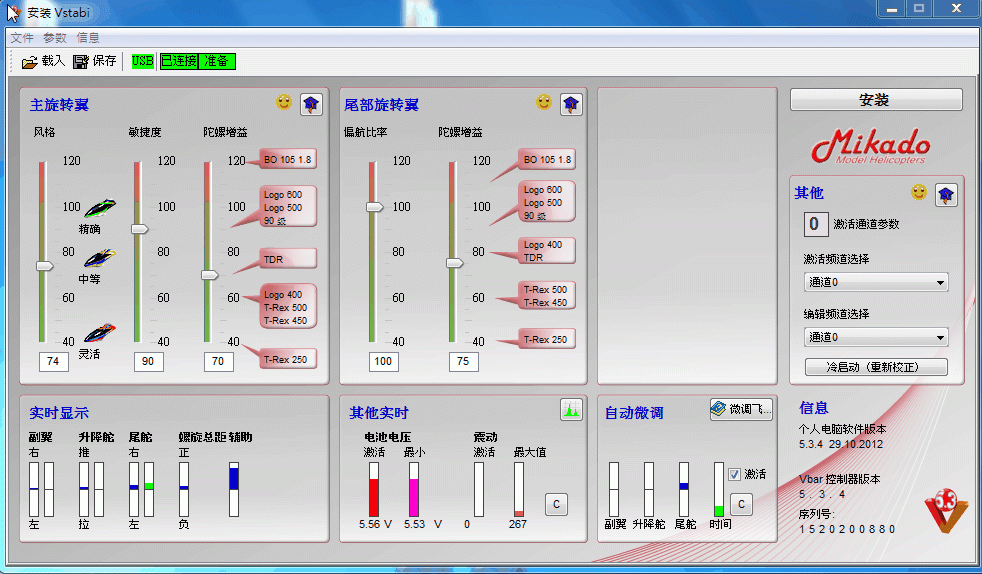Click the 安装 button
982x574 pixels.
coord(875,100)
